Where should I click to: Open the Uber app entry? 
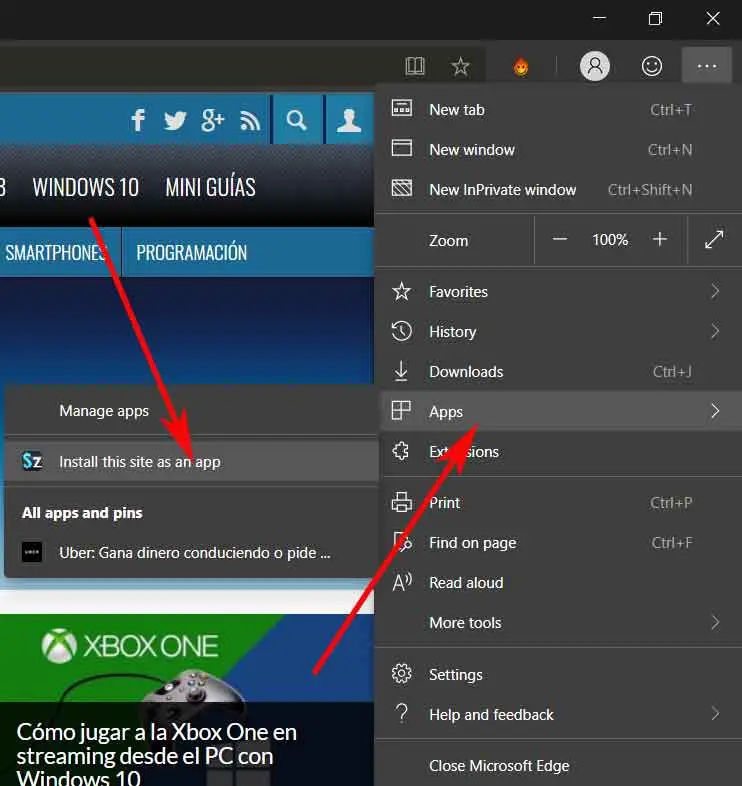[191, 552]
